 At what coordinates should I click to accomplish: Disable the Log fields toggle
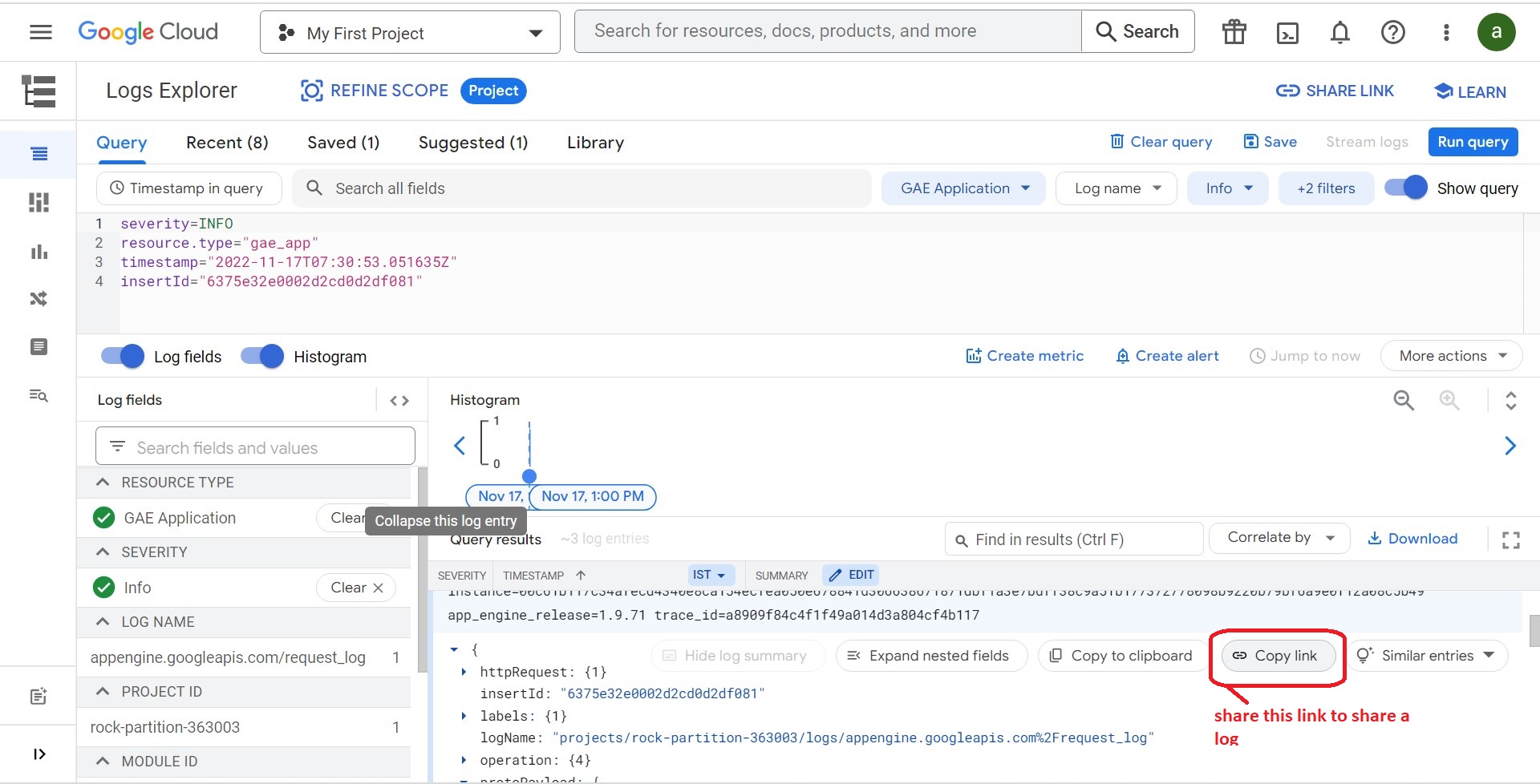point(120,356)
